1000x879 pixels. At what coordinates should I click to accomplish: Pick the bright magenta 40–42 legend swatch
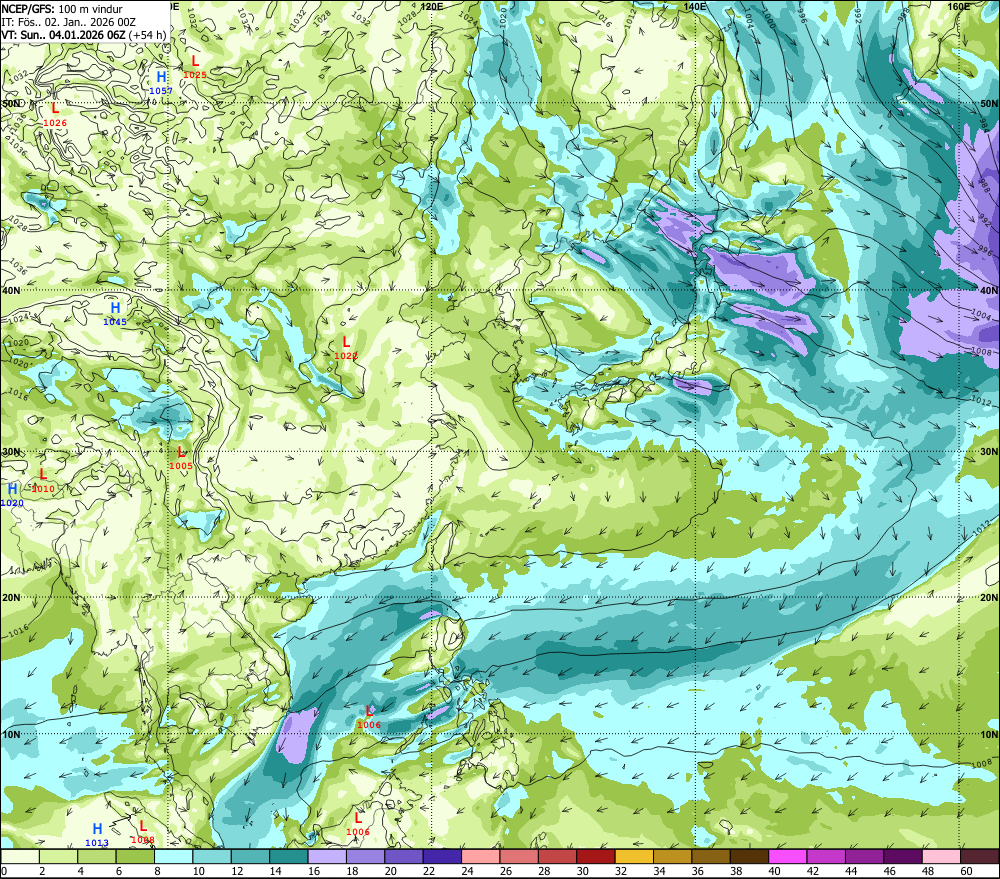pyautogui.click(x=788, y=856)
